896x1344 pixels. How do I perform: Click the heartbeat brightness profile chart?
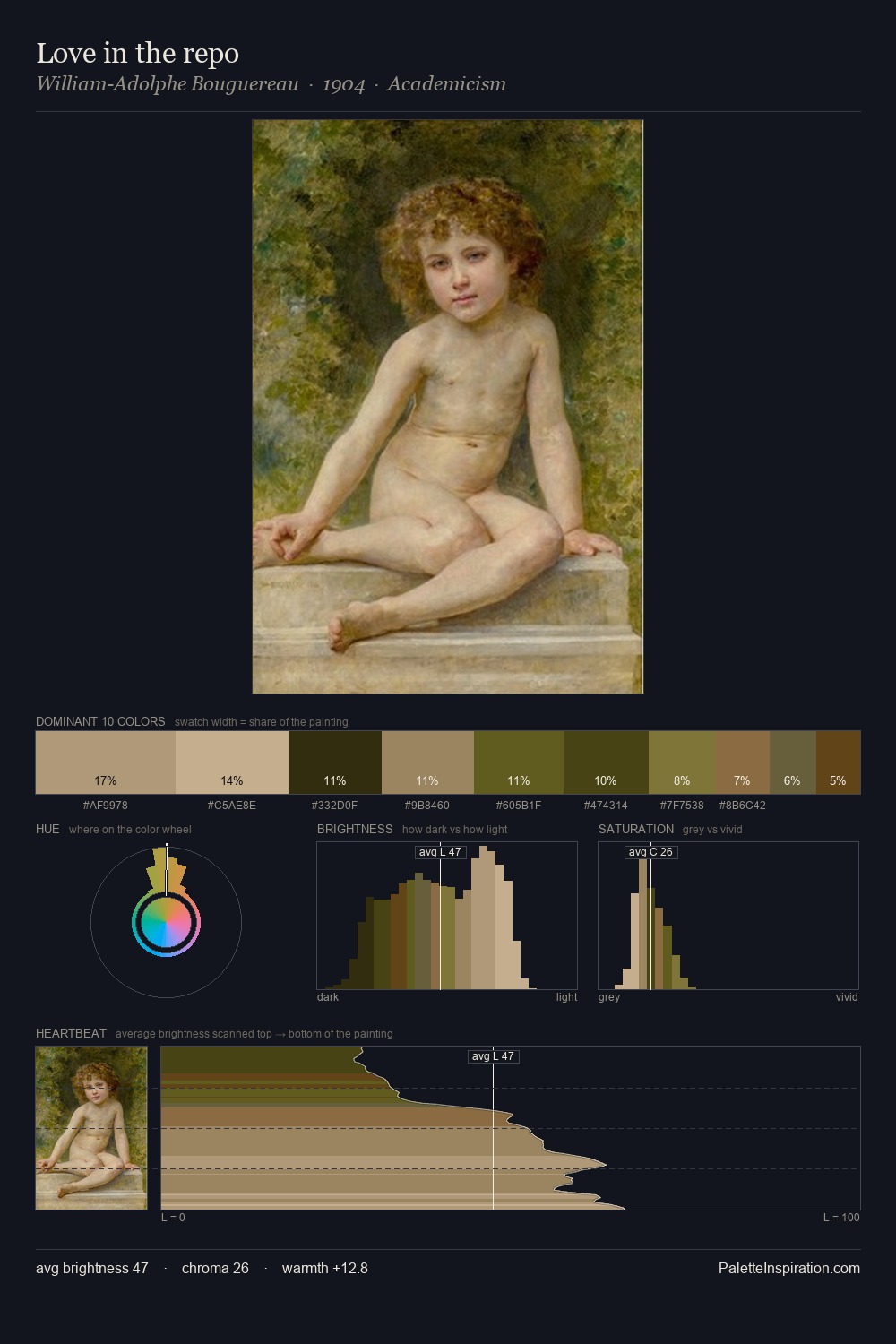(511, 1128)
